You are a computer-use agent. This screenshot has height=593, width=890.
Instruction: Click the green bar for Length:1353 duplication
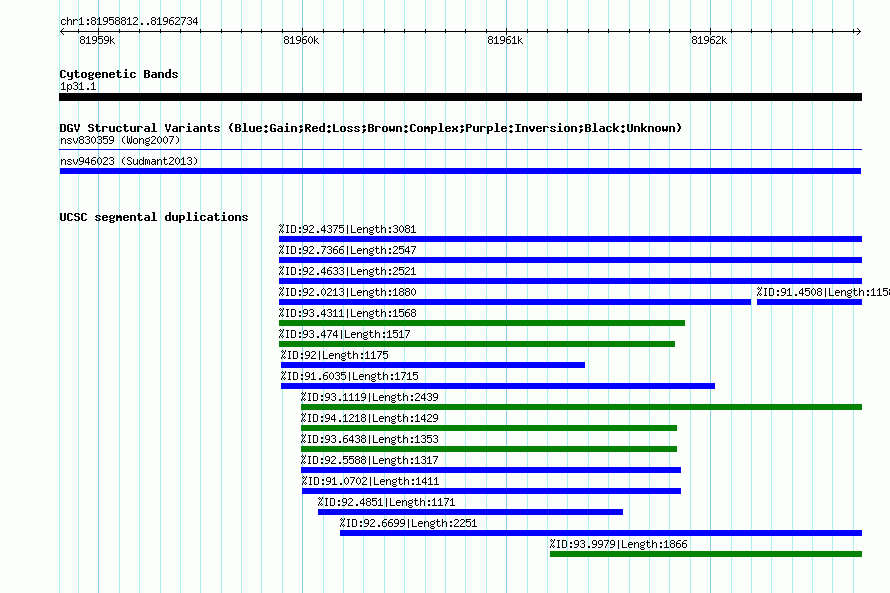[x=489, y=449]
